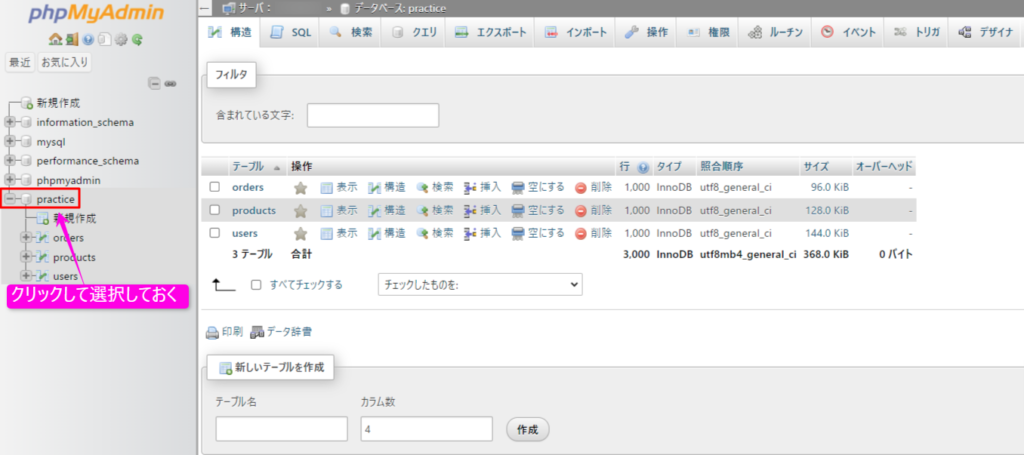The image size is (1024, 455).
Task: Click the link icon in navigation panel
Action: [x=170, y=83]
